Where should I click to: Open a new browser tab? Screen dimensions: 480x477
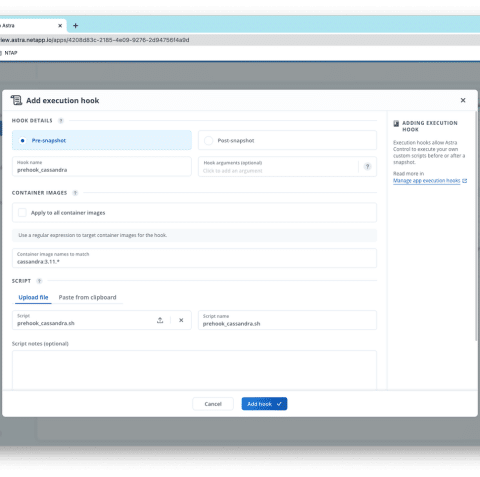click(75, 26)
